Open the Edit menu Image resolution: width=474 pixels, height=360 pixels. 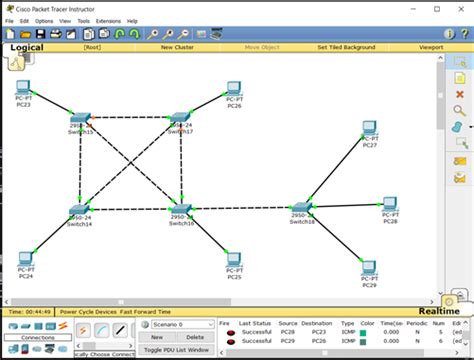(x=24, y=21)
